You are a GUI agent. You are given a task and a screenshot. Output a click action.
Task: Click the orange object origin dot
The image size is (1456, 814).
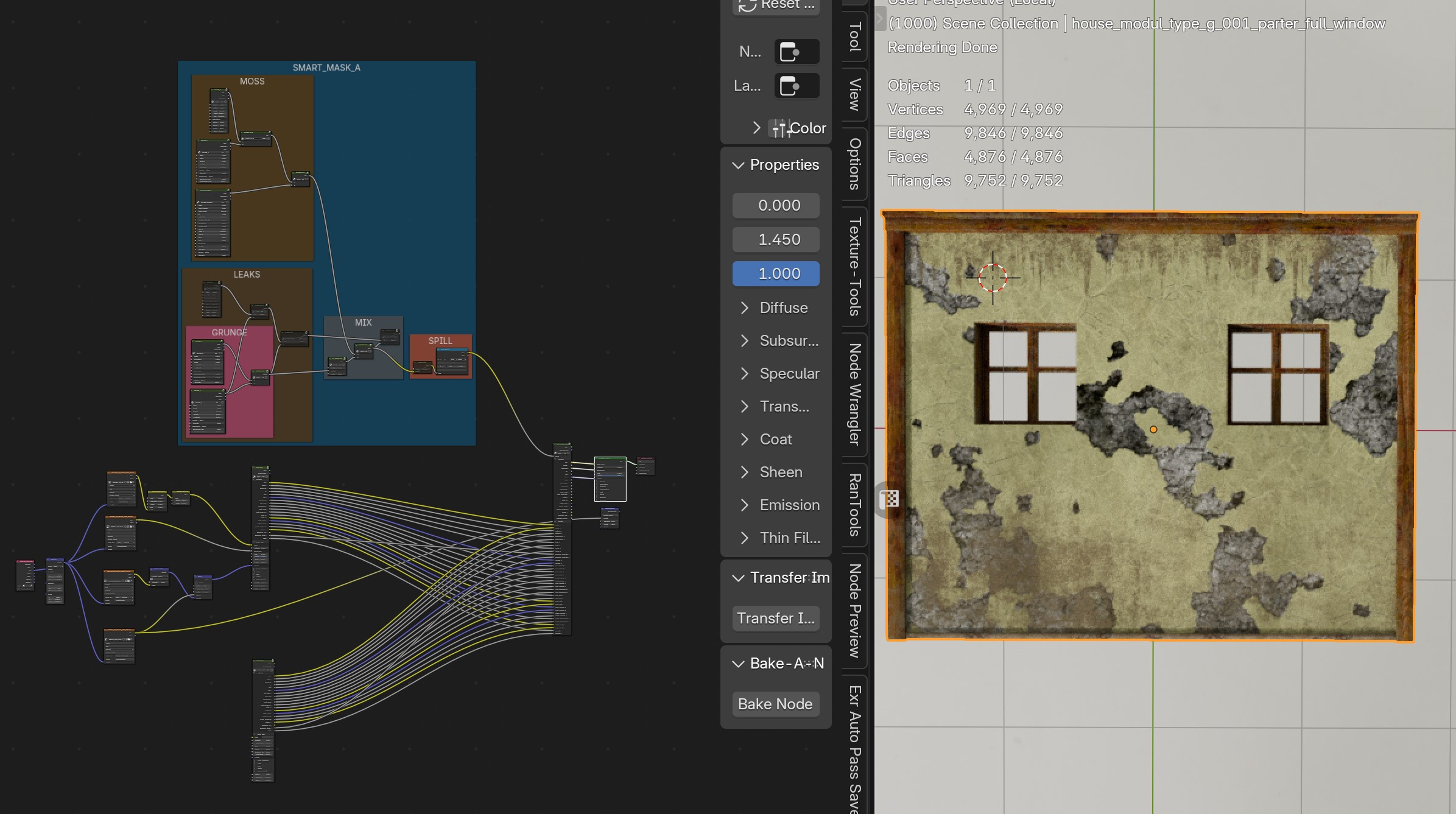click(x=1153, y=430)
